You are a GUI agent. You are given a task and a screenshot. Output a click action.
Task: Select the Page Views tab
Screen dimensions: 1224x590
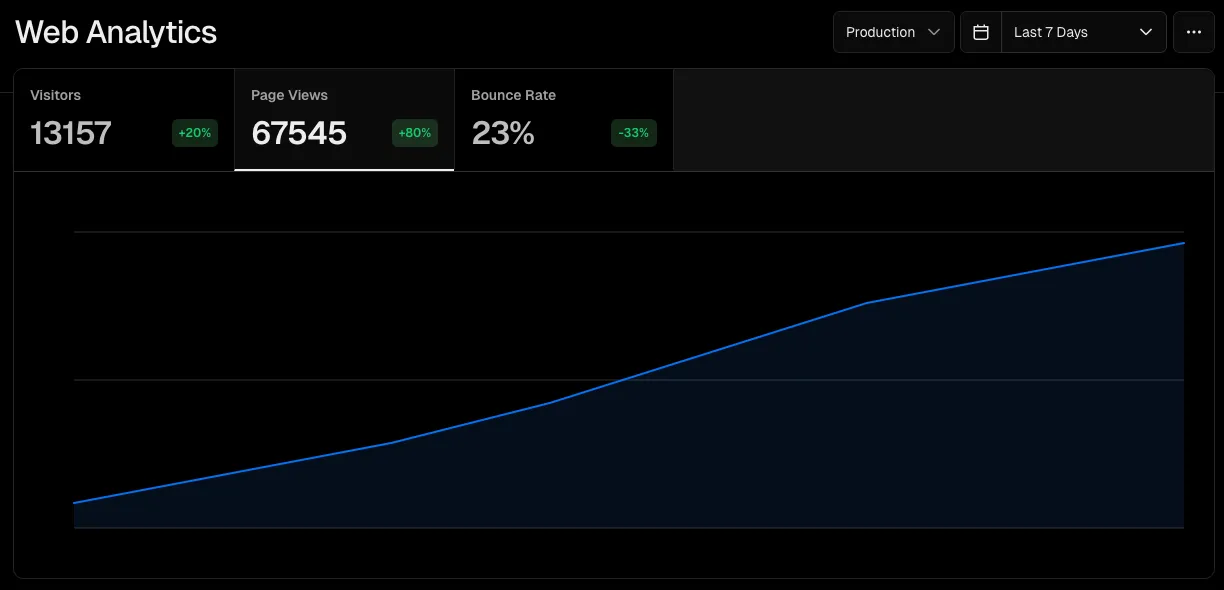point(344,120)
